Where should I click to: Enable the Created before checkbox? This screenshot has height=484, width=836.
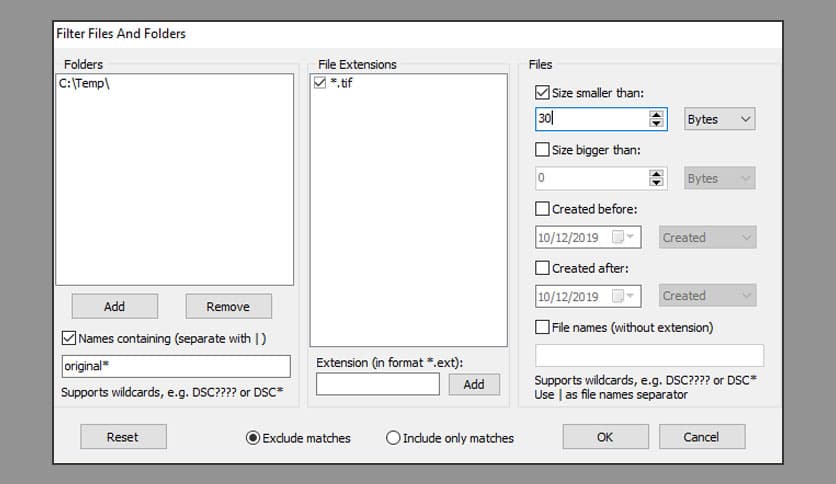pyautogui.click(x=542, y=208)
